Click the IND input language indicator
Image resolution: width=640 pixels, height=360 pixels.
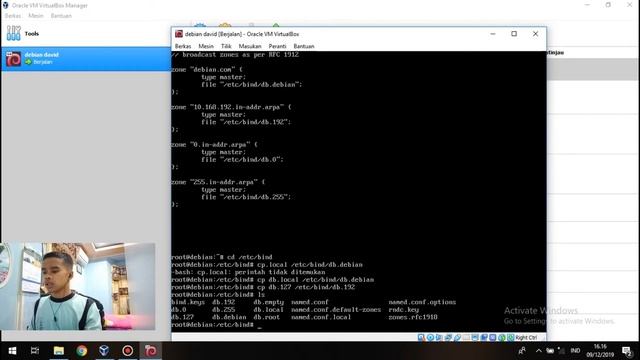(575, 351)
